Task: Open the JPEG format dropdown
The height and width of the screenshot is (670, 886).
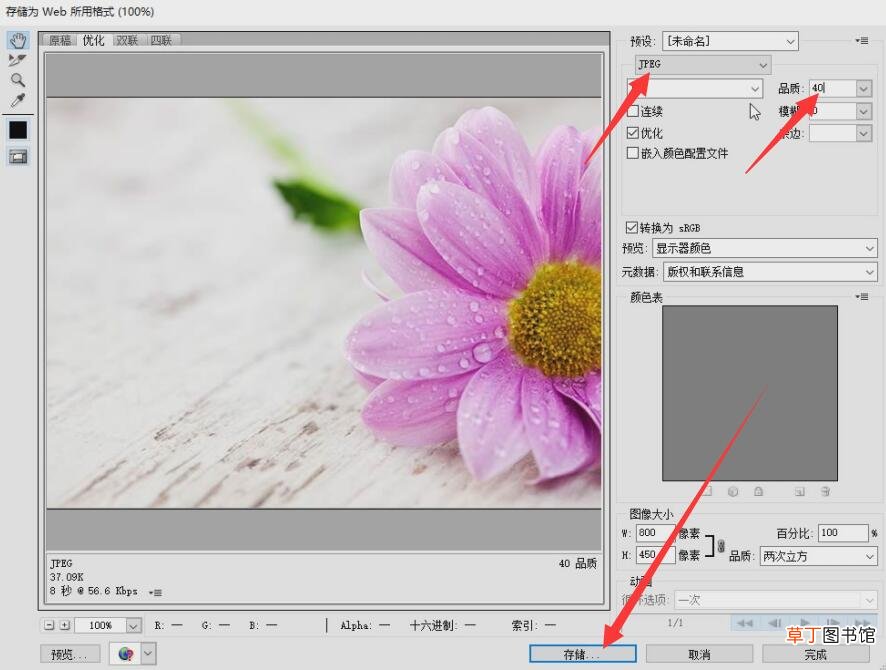Action: 703,64
